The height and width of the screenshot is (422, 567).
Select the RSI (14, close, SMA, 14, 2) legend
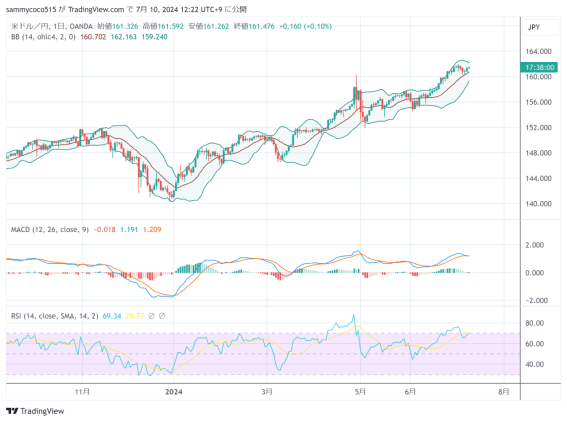coord(54,316)
